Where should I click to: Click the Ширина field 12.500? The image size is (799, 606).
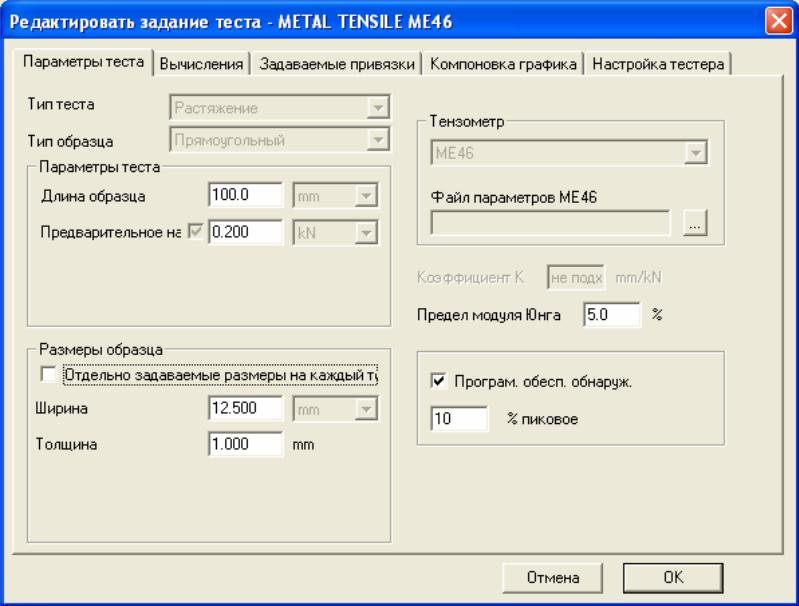245,408
